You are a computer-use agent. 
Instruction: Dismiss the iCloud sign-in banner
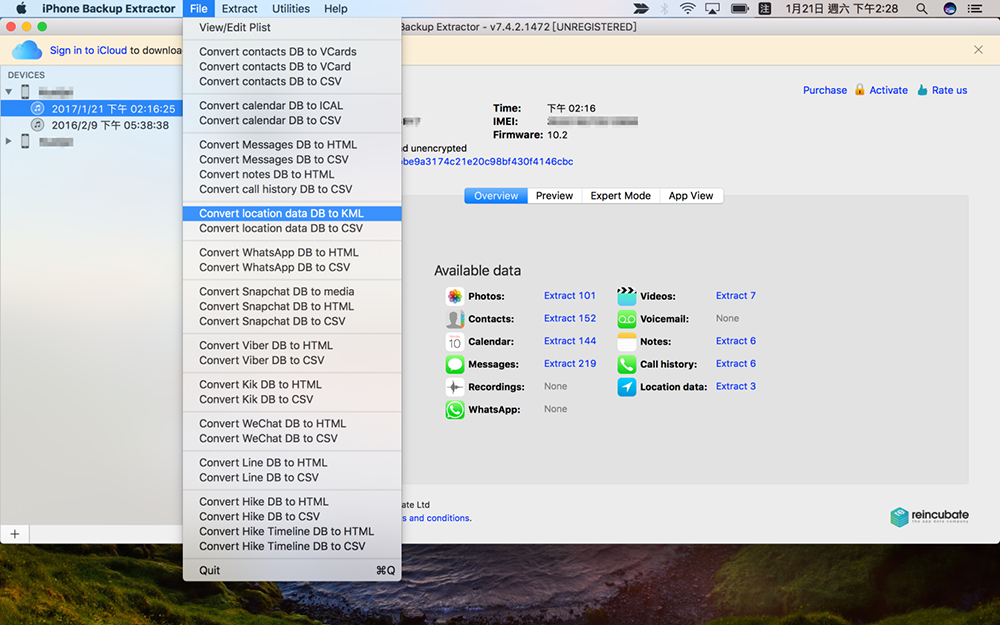click(x=978, y=50)
